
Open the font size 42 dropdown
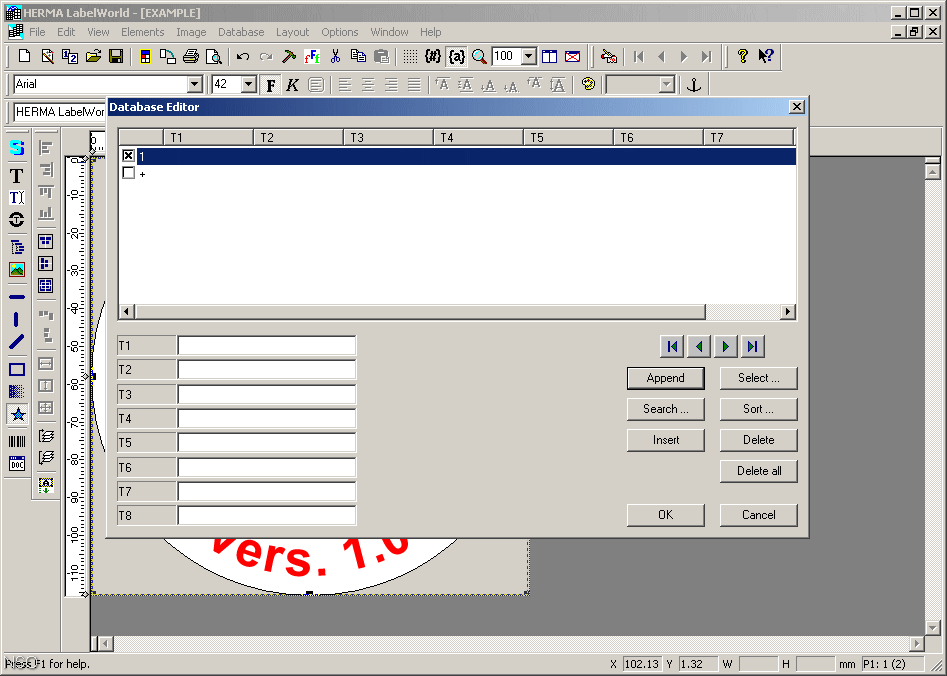coord(248,84)
